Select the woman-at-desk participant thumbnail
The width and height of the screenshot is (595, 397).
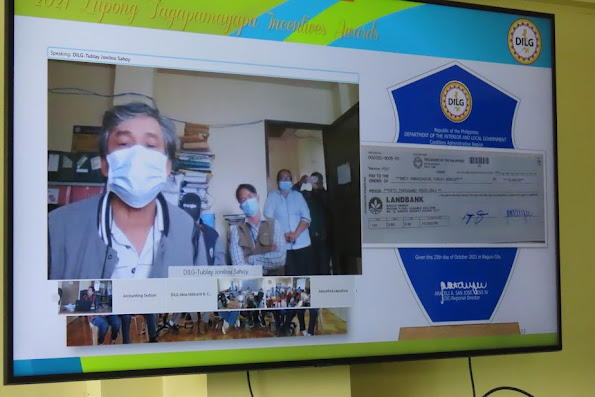pos(85,296)
